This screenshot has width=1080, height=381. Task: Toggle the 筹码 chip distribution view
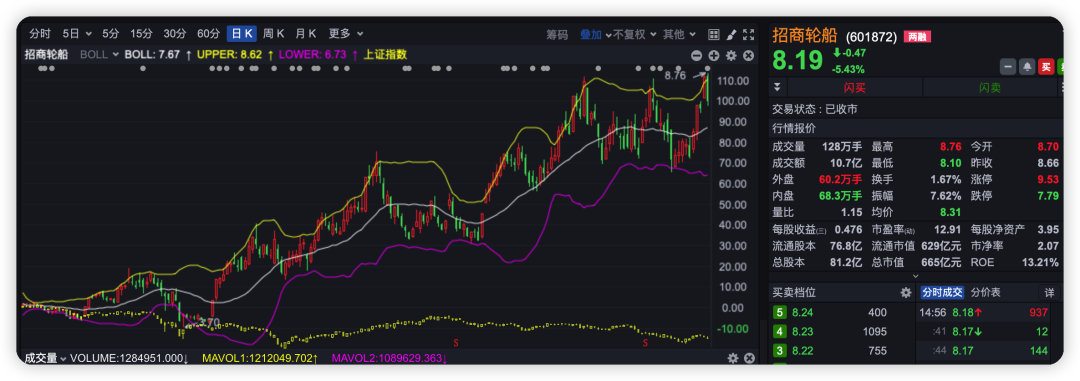pyautogui.click(x=557, y=34)
